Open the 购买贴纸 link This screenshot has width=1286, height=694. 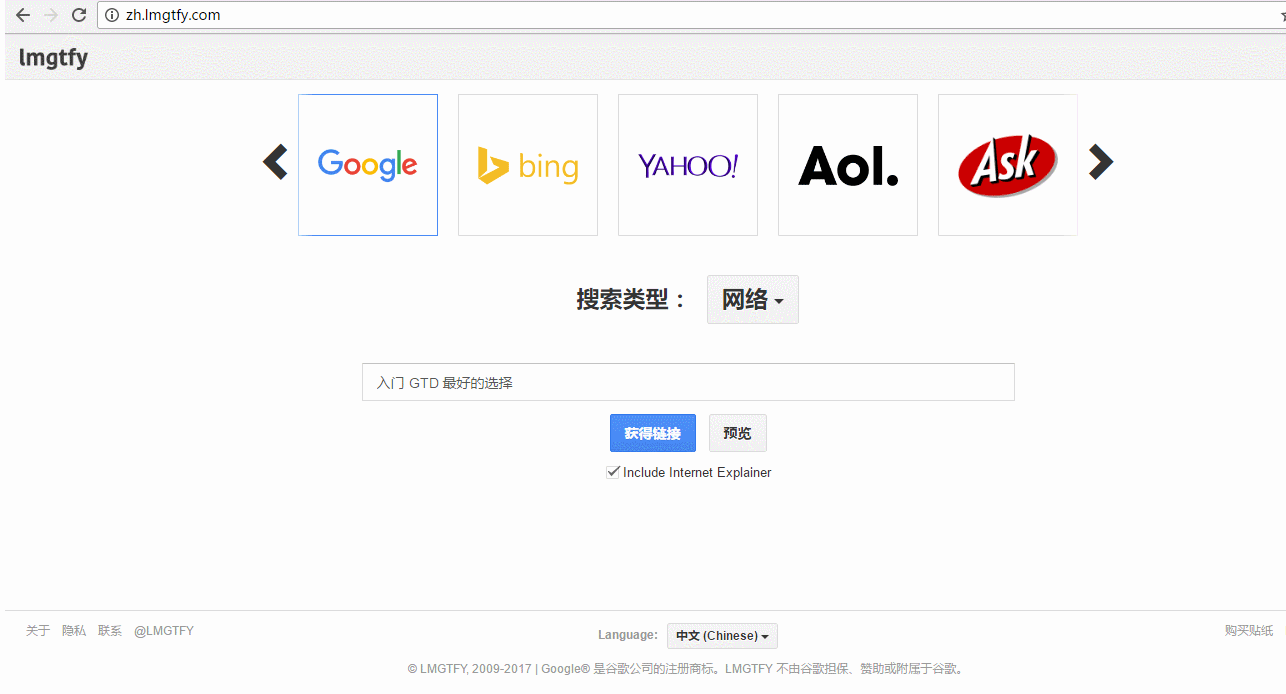pos(1249,631)
